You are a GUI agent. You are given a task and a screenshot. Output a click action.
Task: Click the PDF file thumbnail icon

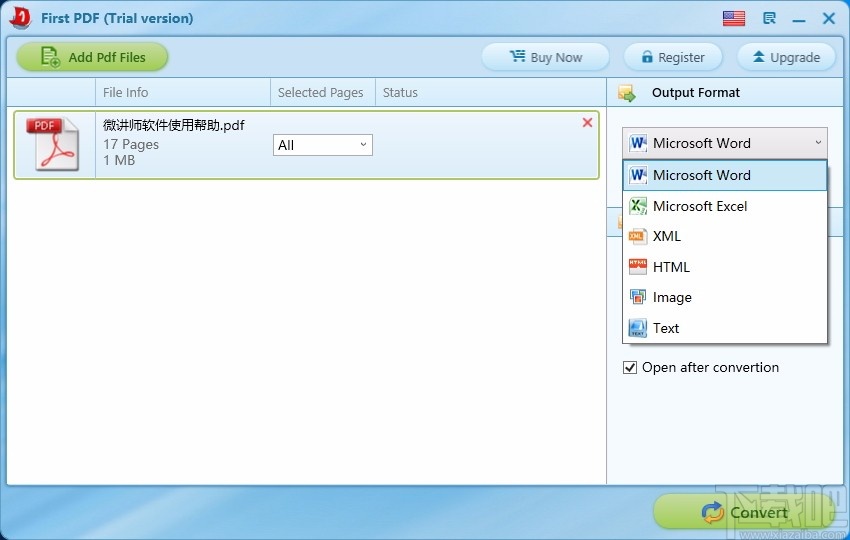click(x=53, y=144)
